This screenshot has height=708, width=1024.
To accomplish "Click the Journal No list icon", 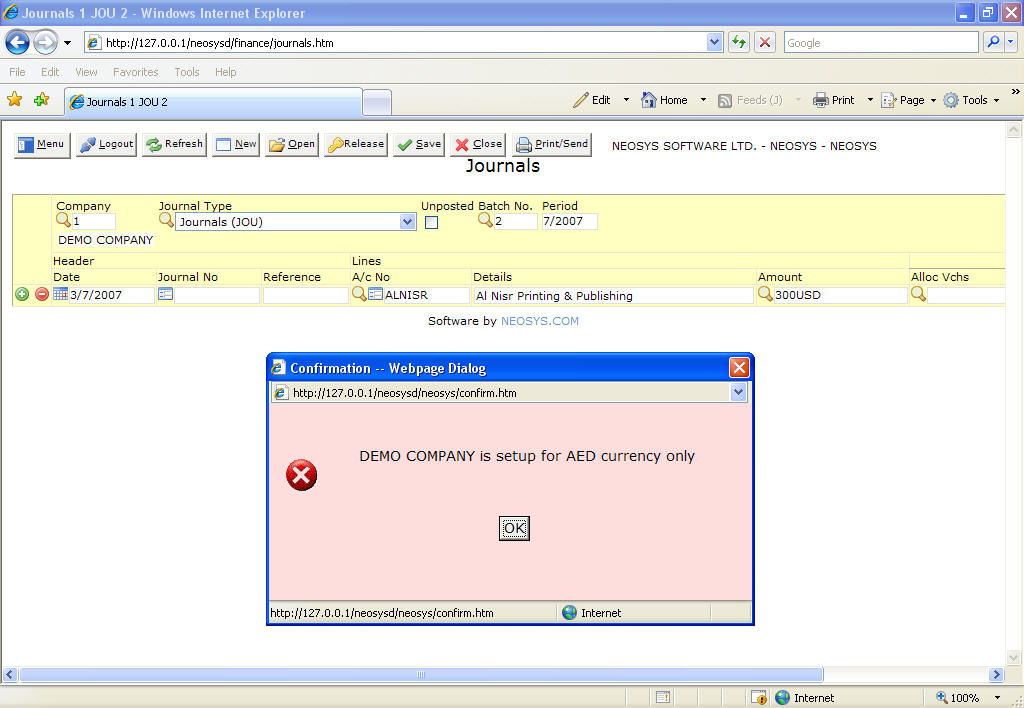I will [165, 294].
